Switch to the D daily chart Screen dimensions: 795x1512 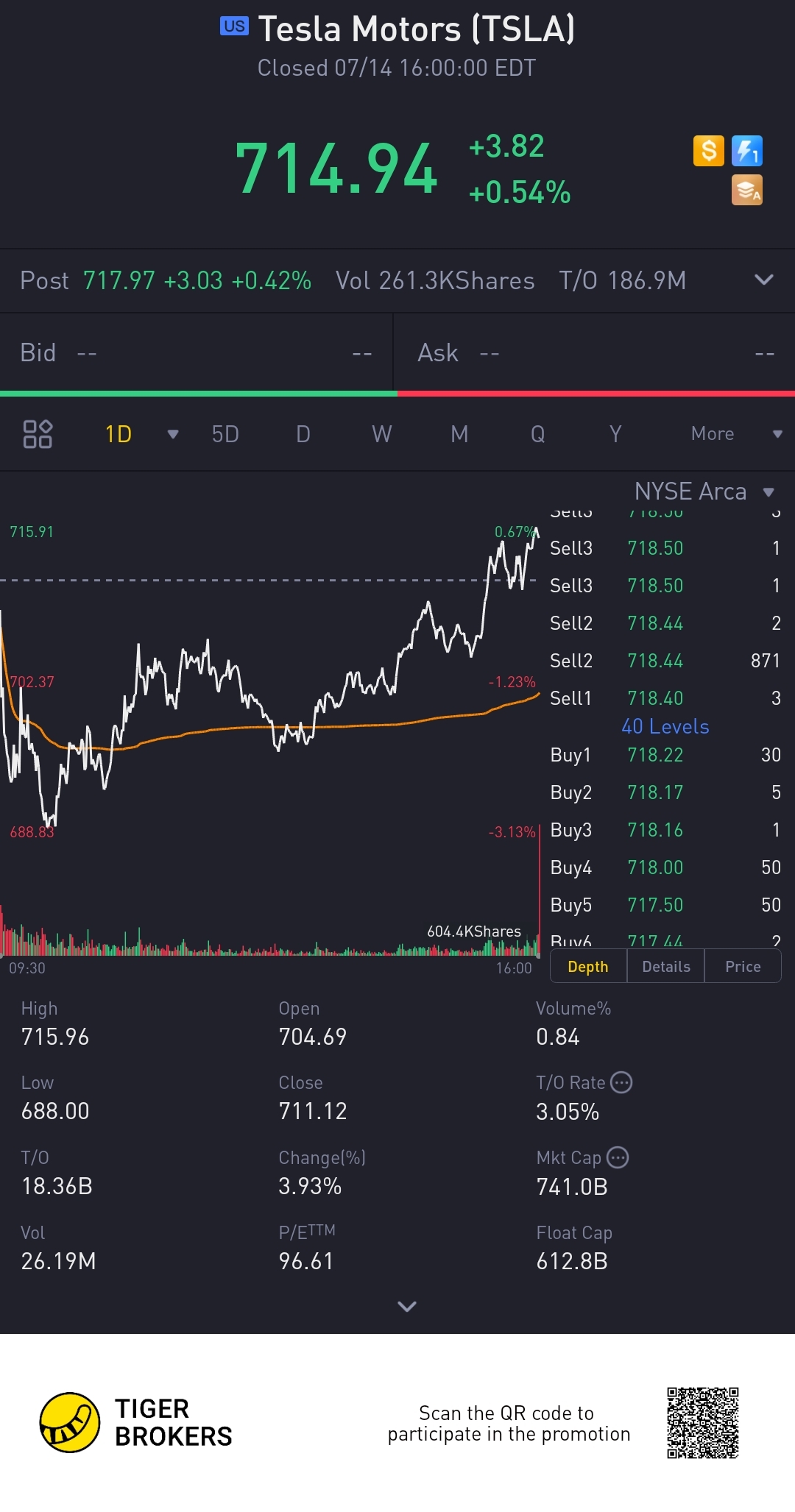(x=303, y=434)
